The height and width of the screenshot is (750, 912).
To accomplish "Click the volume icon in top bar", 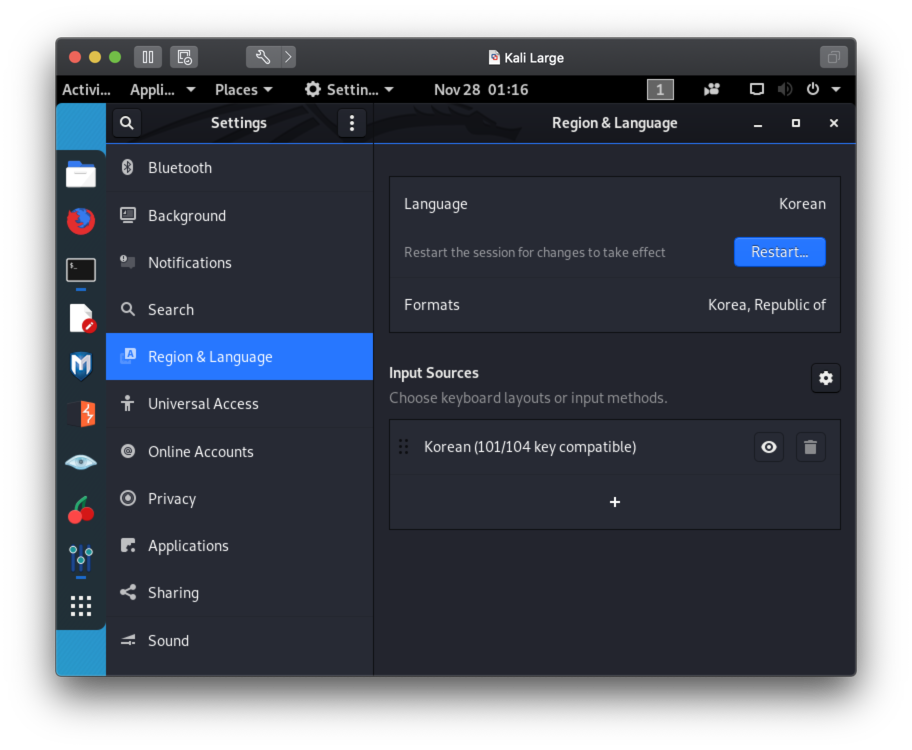I will point(785,89).
